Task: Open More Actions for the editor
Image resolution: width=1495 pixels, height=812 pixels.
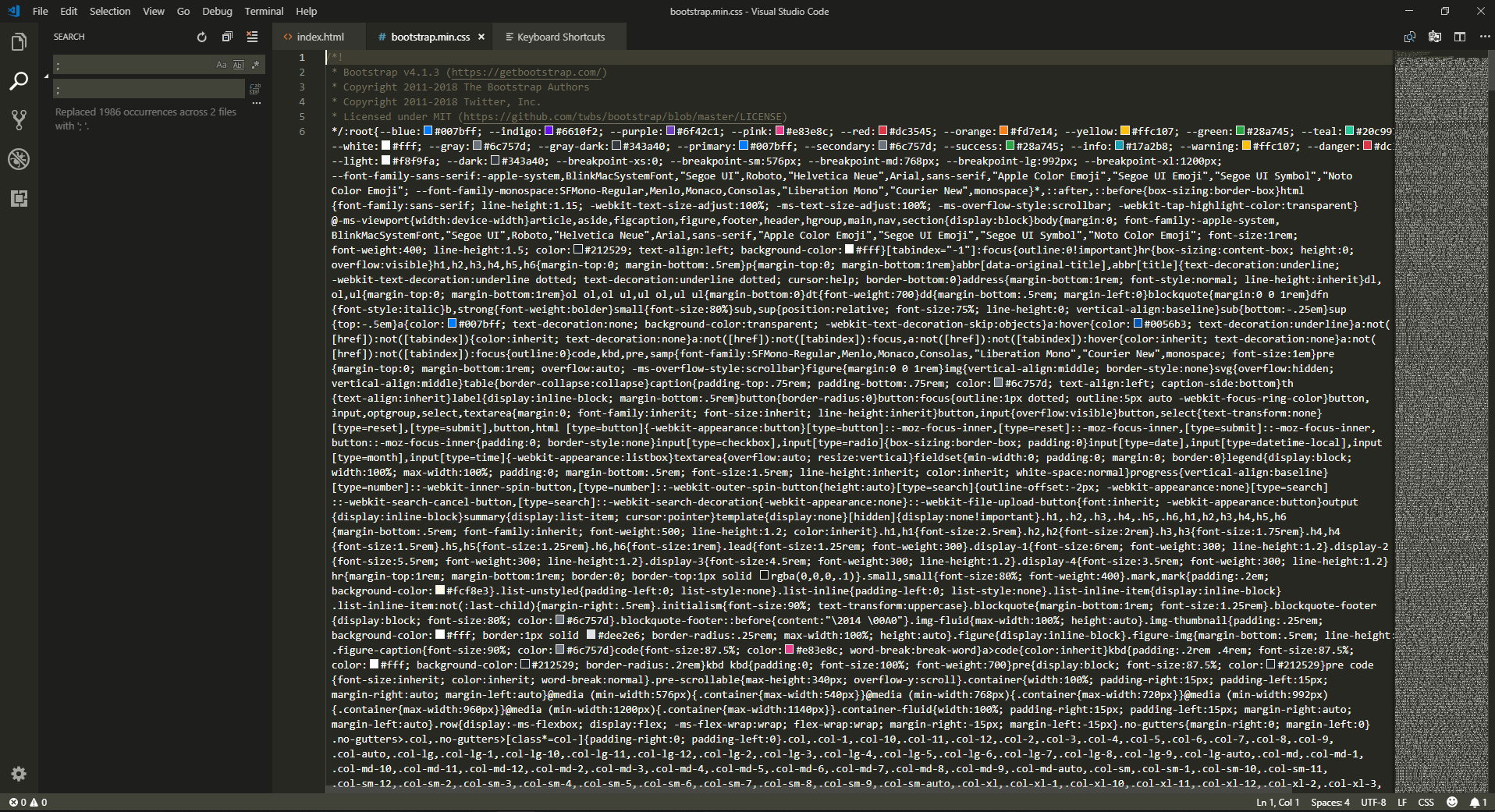Action: tap(1484, 37)
